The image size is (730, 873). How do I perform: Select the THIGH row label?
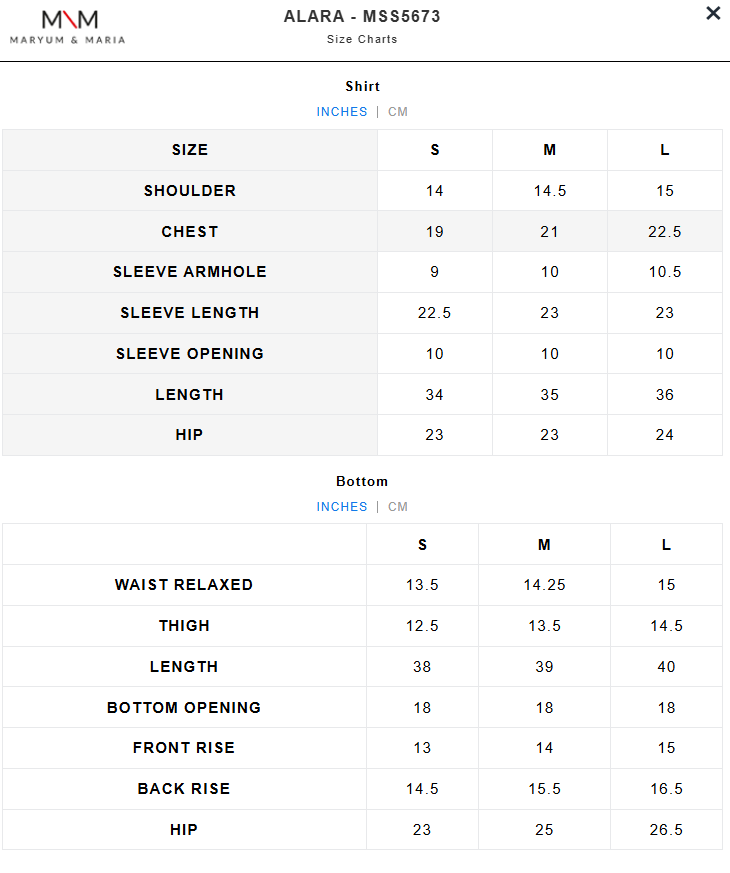184,626
